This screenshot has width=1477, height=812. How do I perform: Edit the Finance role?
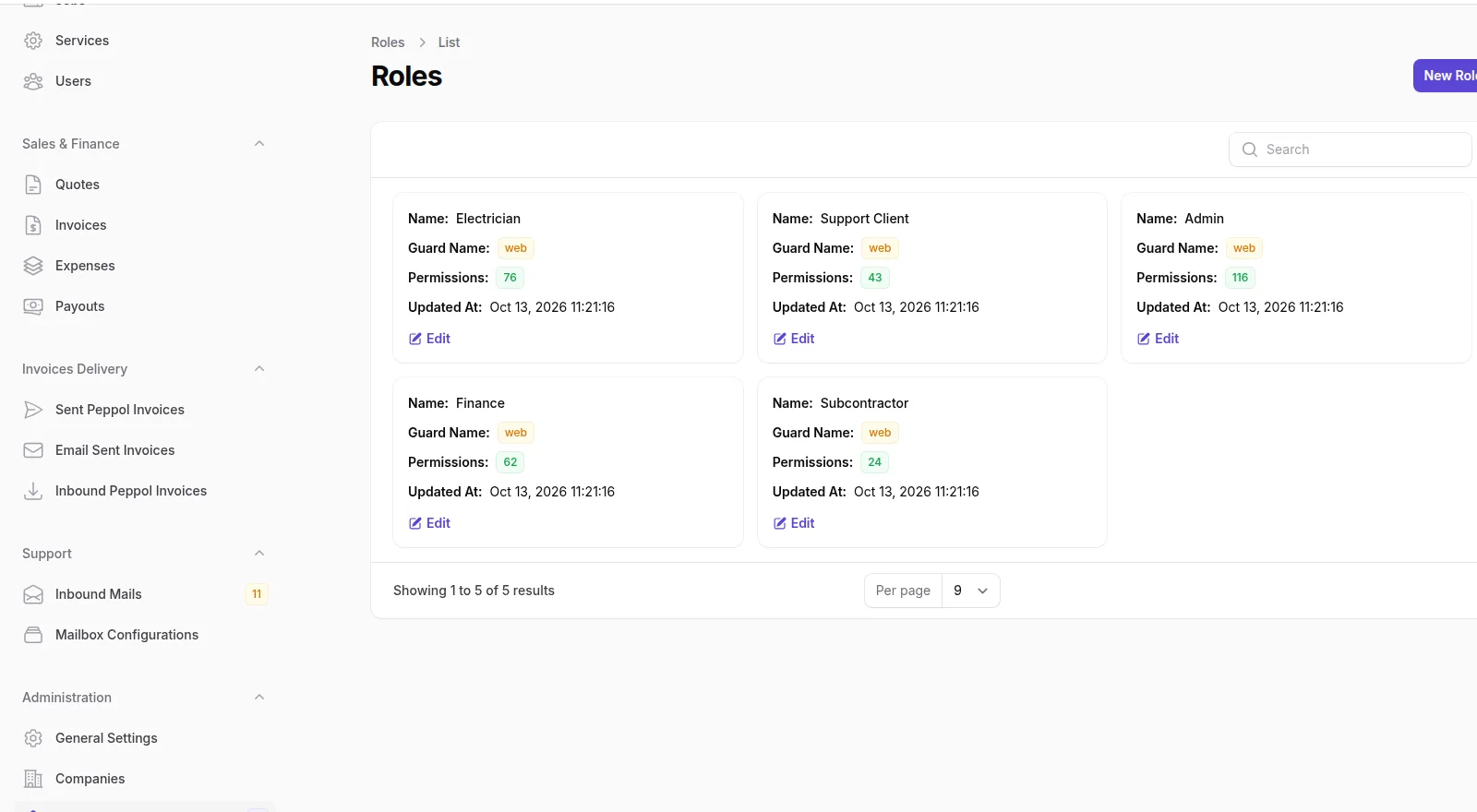429,523
